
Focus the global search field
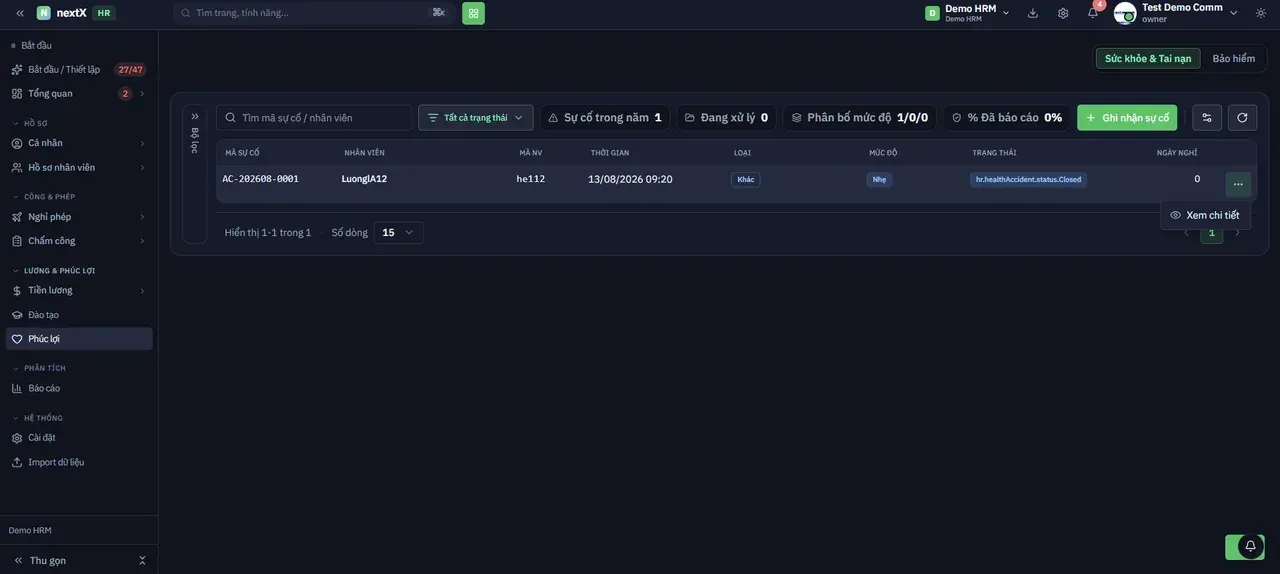pyautogui.click(x=312, y=13)
